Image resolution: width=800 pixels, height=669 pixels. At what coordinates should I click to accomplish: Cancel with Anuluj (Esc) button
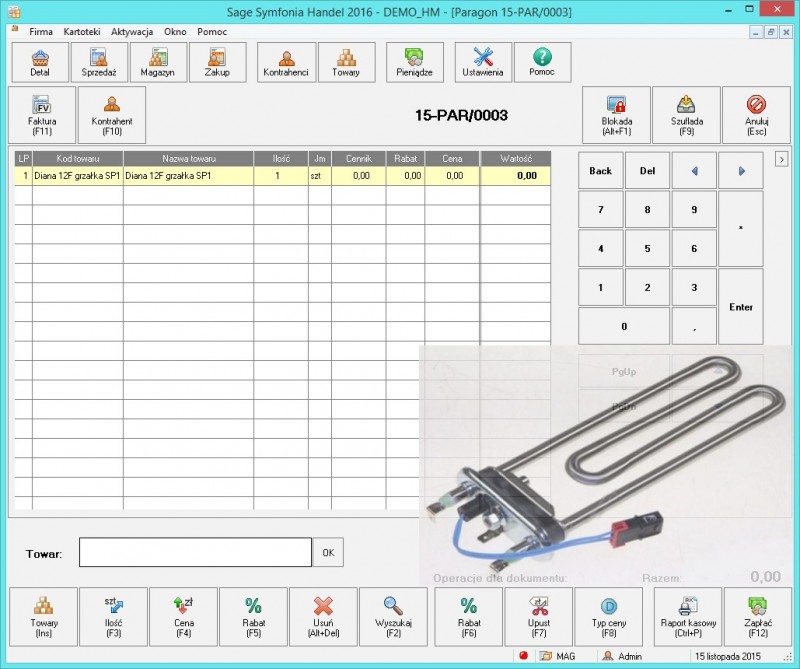click(x=756, y=115)
